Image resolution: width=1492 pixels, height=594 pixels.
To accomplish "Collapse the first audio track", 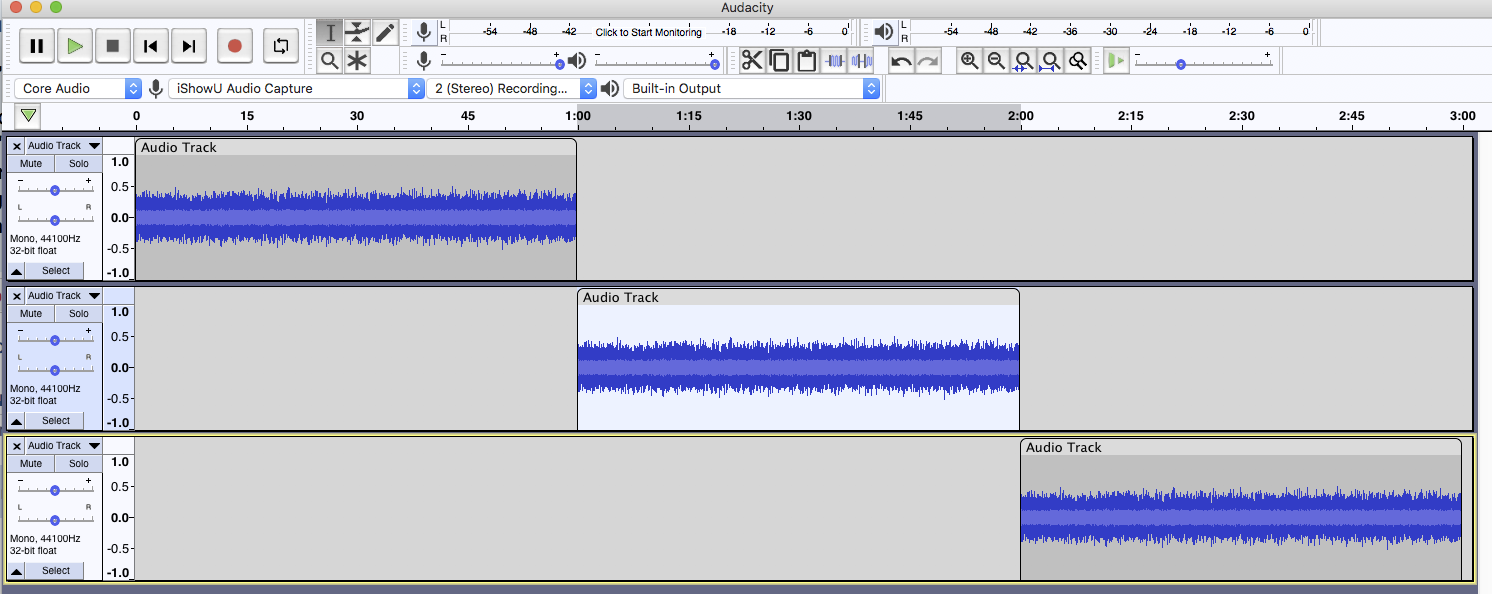I will click(x=17, y=271).
